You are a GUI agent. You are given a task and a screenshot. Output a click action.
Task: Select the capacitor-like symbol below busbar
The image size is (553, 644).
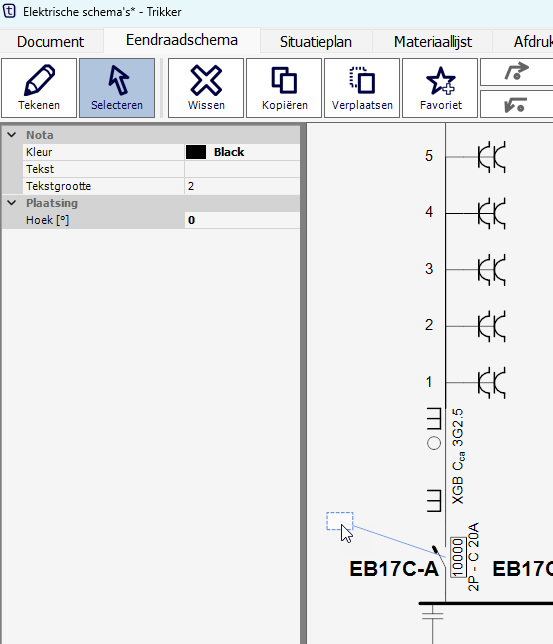pyautogui.click(x=433, y=615)
